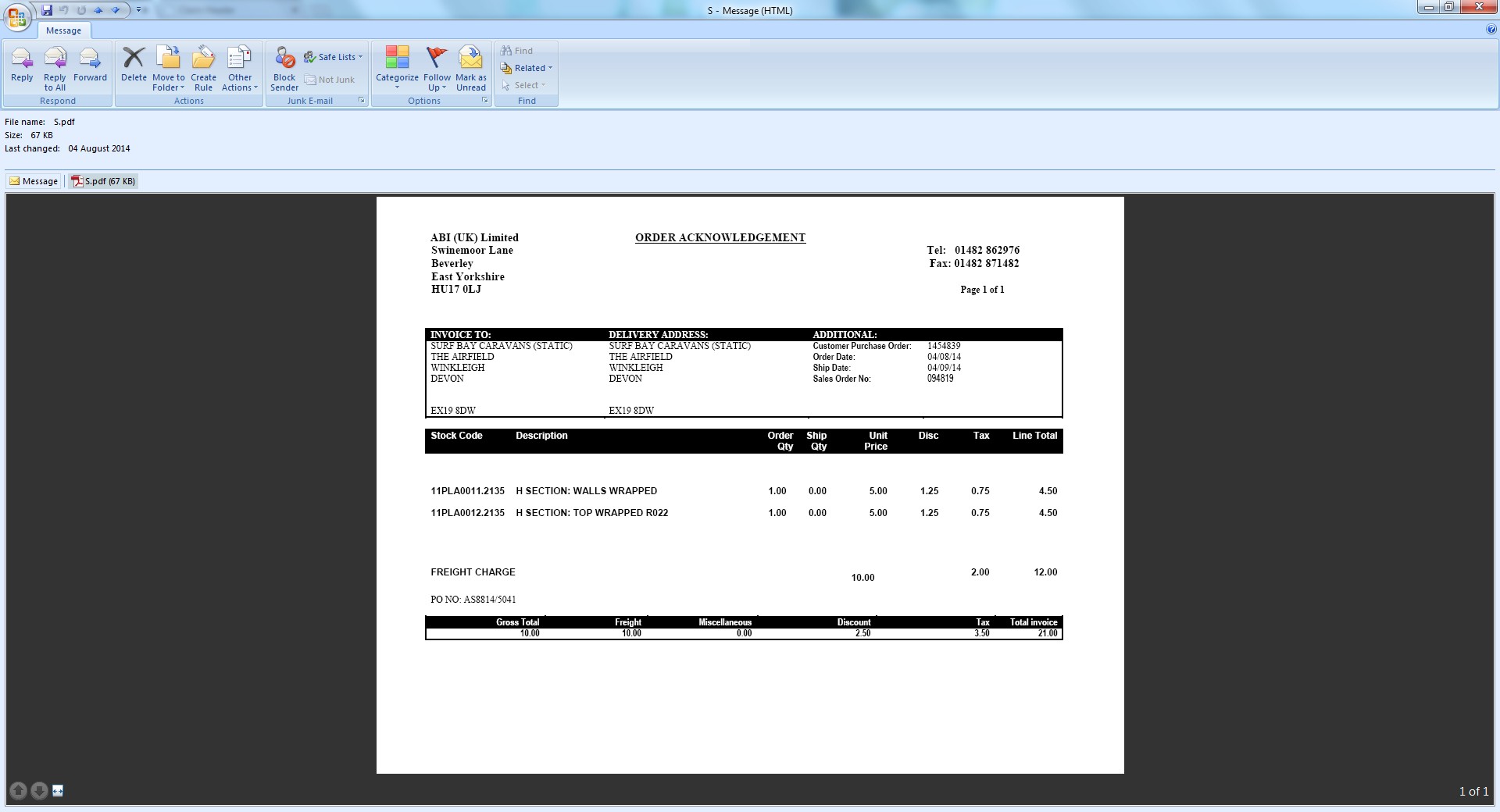1500x812 pixels.
Task: Click the Message ribbon tab
Action: [63, 30]
